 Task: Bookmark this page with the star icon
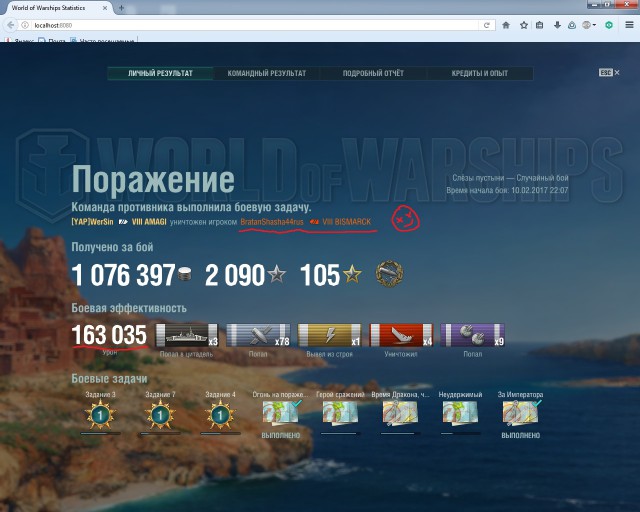click(524, 25)
